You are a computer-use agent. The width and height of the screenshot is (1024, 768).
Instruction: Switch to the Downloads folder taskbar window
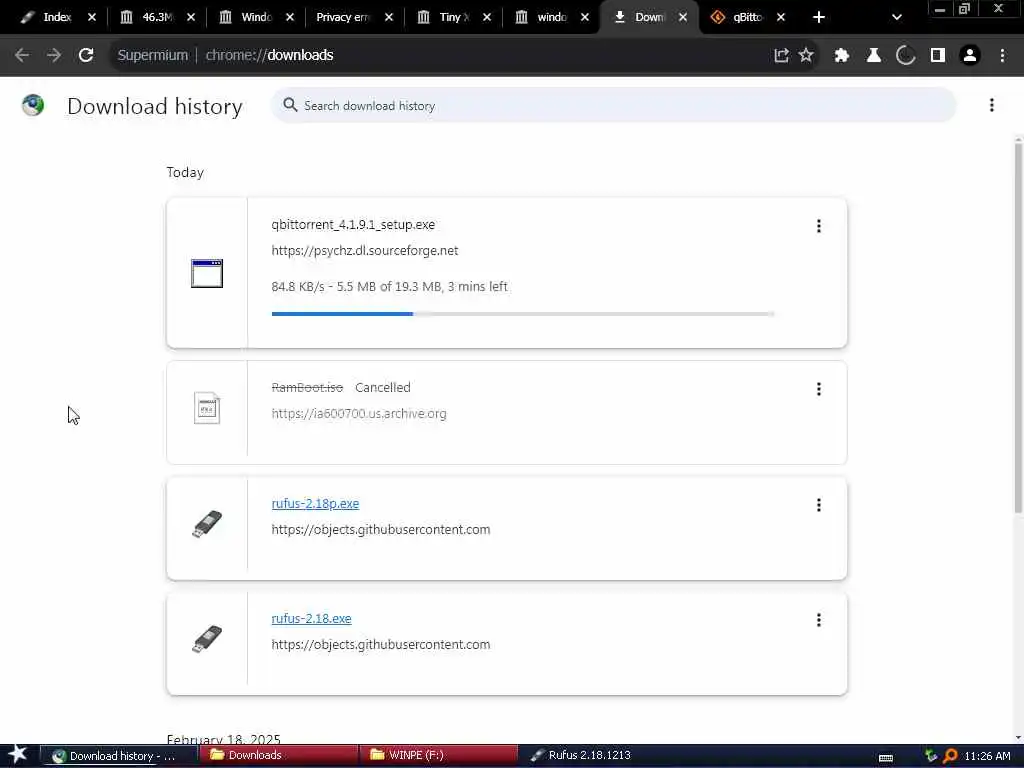279,756
